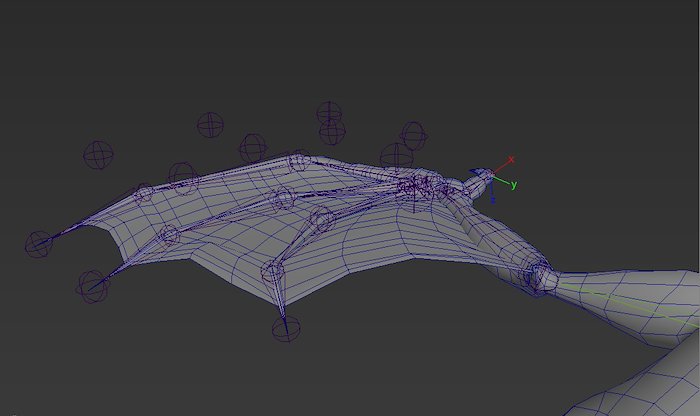The image size is (700, 416).
Task: Select the lower-left wing tip control sphere
Action: (93, 286)
